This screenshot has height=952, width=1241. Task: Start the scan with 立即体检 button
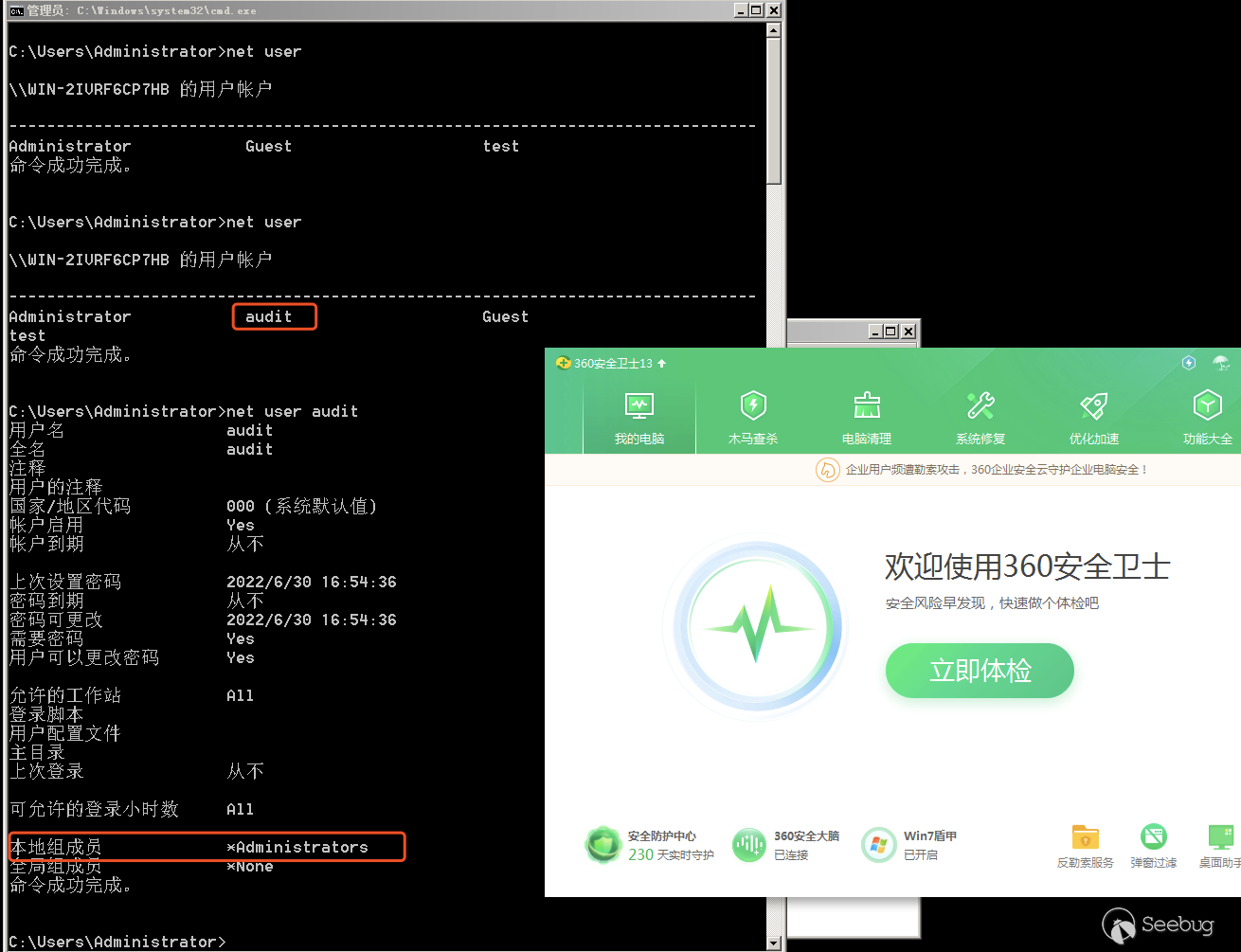pos(980,671)
